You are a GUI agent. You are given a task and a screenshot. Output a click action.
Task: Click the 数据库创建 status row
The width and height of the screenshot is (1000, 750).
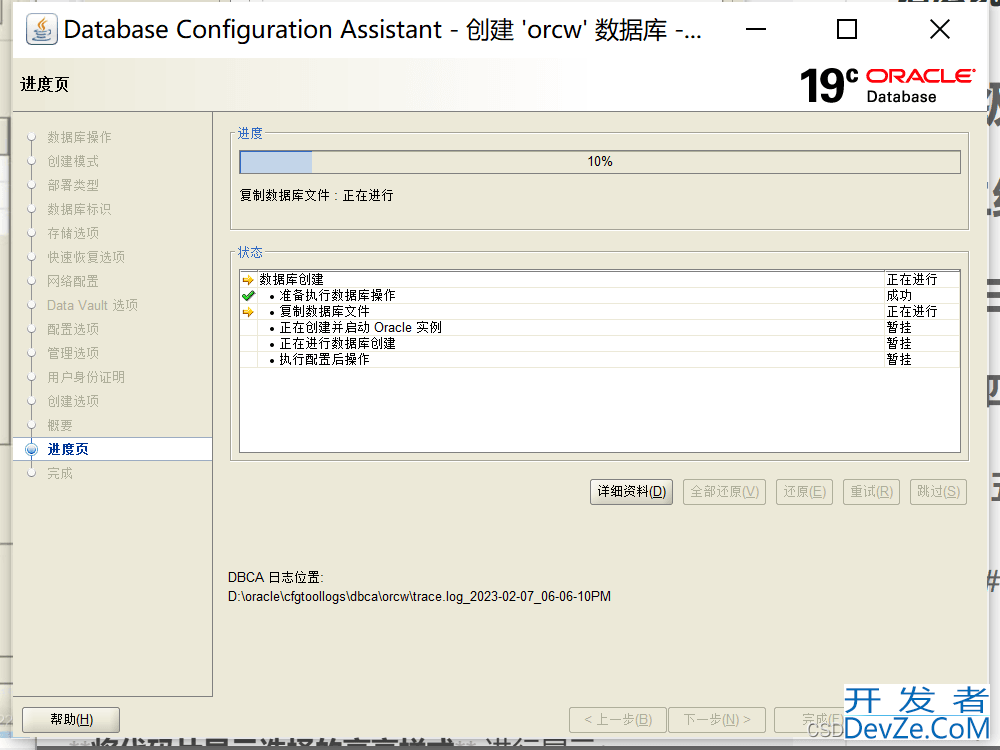[x=599, y=280]
